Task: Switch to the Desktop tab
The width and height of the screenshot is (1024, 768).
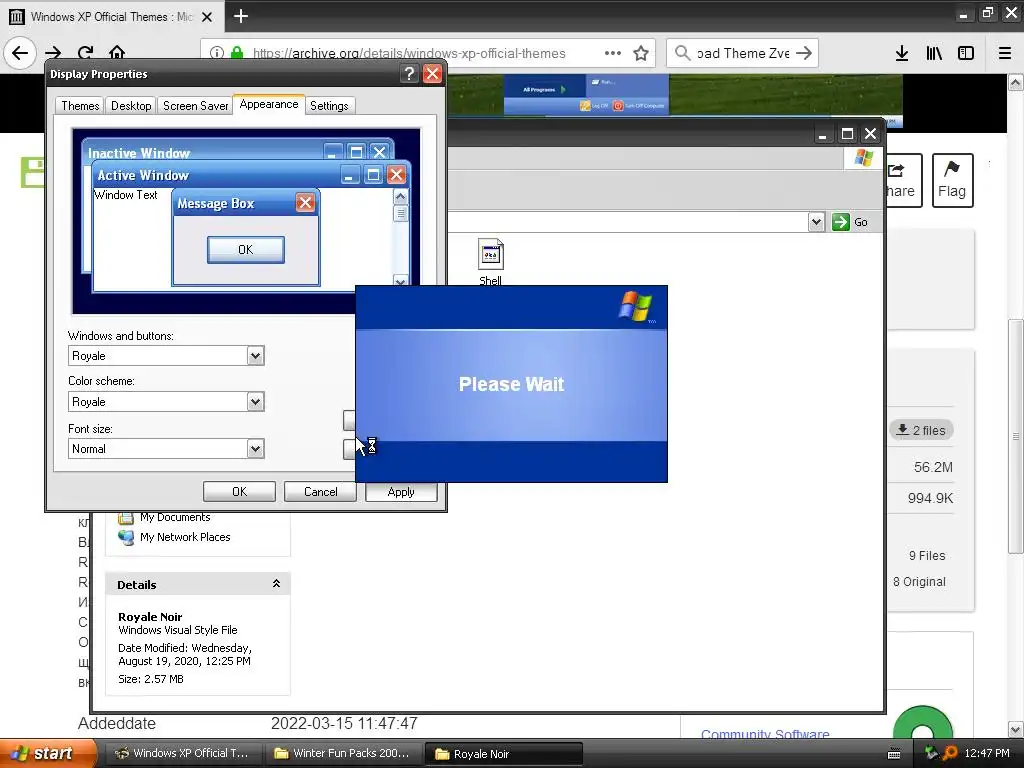Action: pyautogui.click(x=131, y=106)
